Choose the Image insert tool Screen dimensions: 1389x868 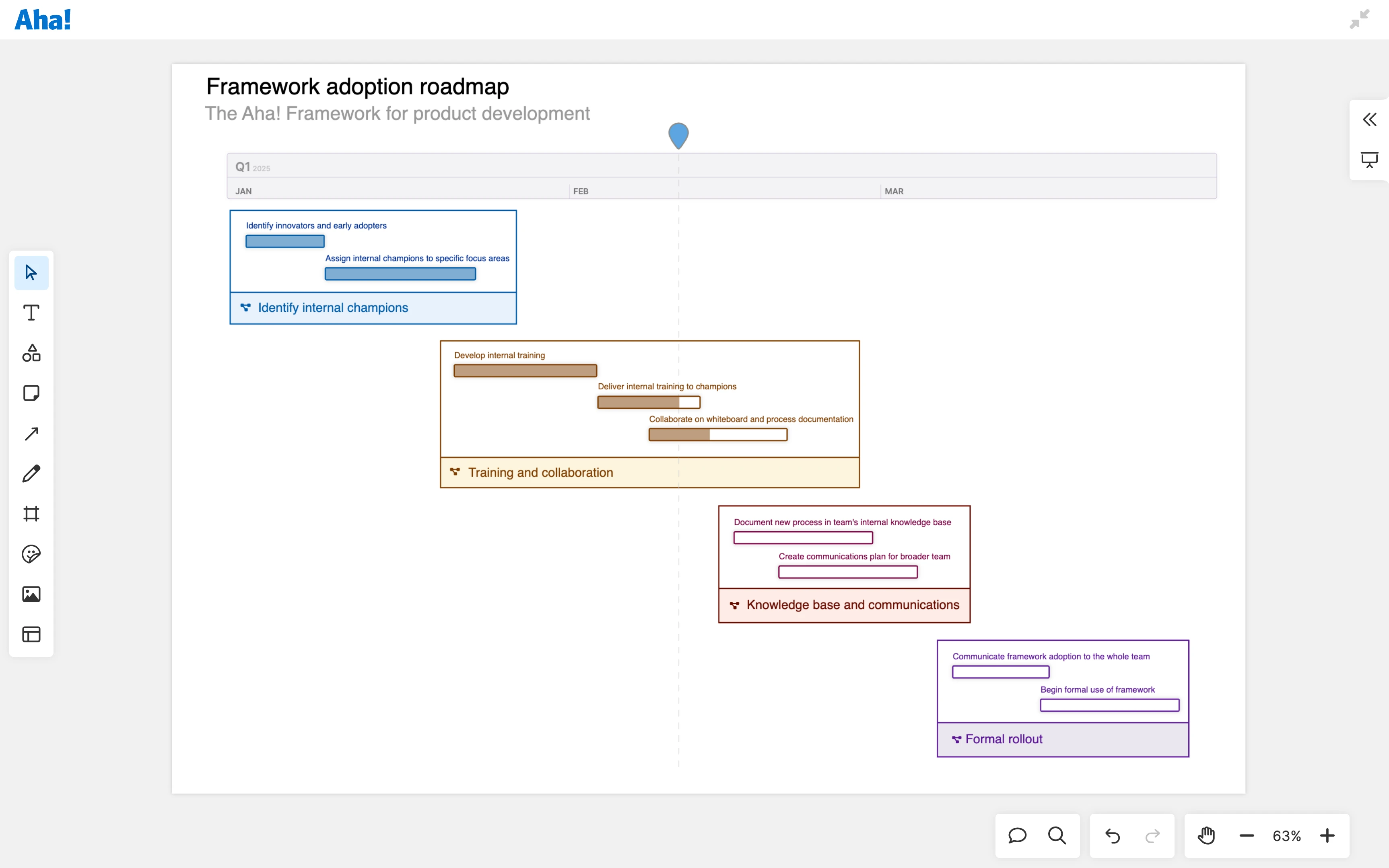coord(31,594)
